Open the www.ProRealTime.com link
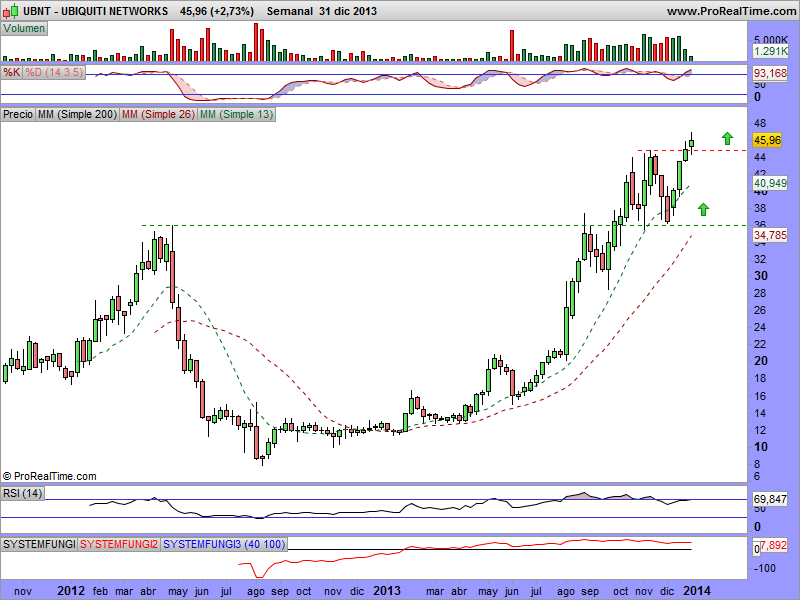This screenshot has width=800, height=600. [731, 11]
